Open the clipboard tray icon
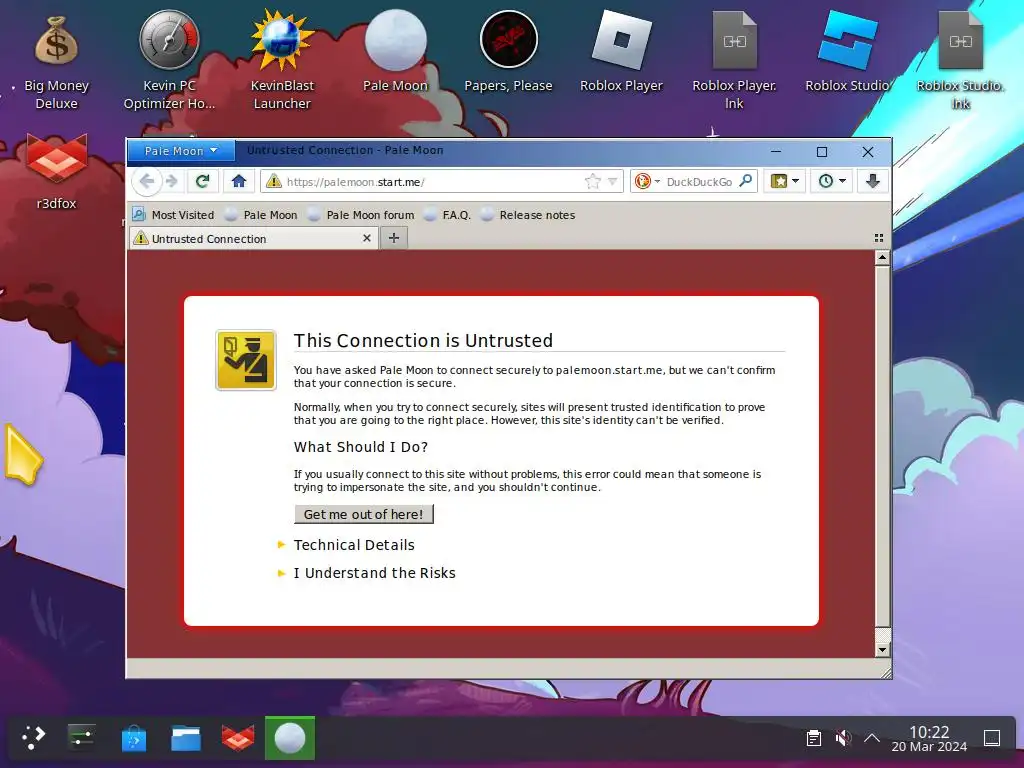This screenshot has height=768, width=1024. (x=814, y=738)
